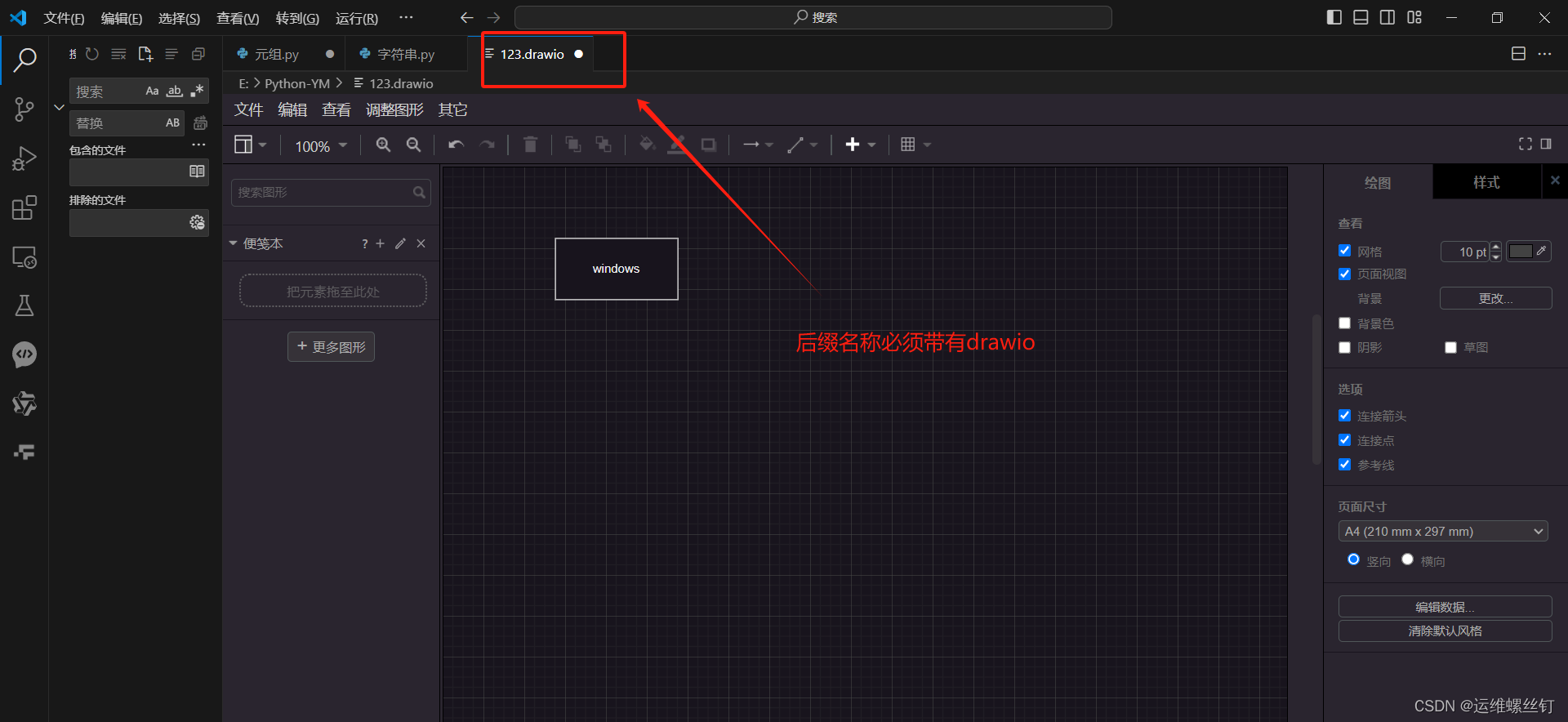Open the 100% zoom level dropdown
Image resolution: width=1568 pixels, height=722 pixels.
point(321,145)
